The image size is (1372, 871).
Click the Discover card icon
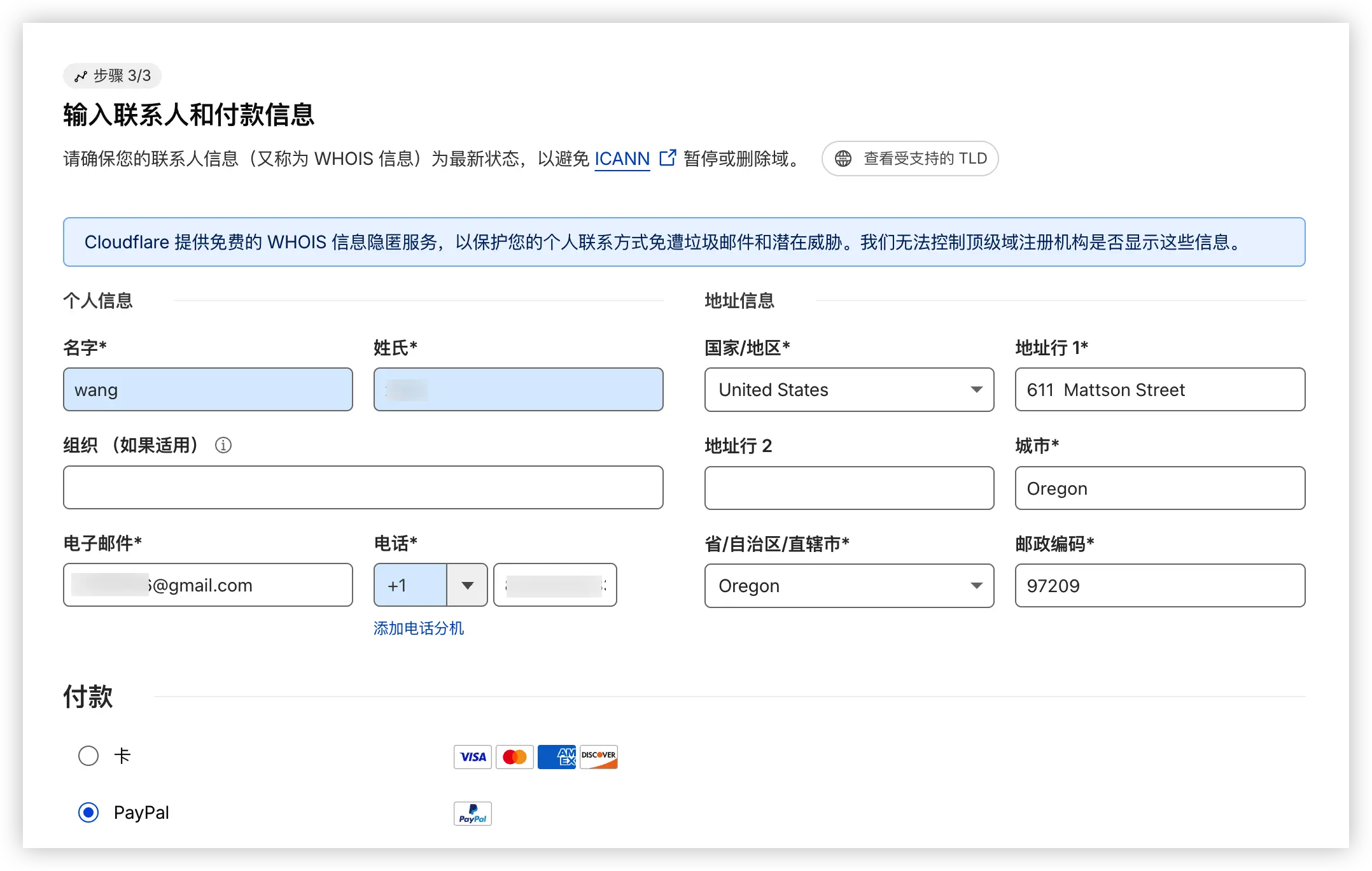pos(598,756)
